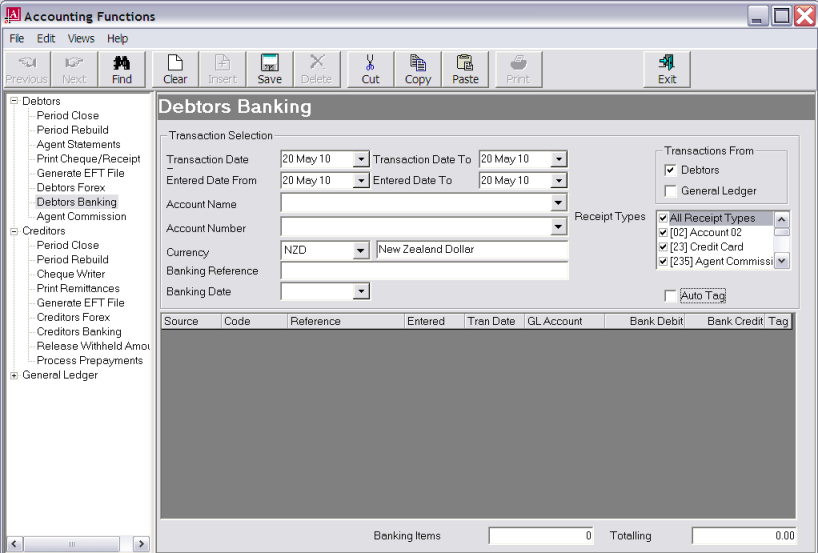The width and height of the screenshot is (818, 553).
Task: Open the Views menu
Action: pyautogui.click(x=81, y=39)
